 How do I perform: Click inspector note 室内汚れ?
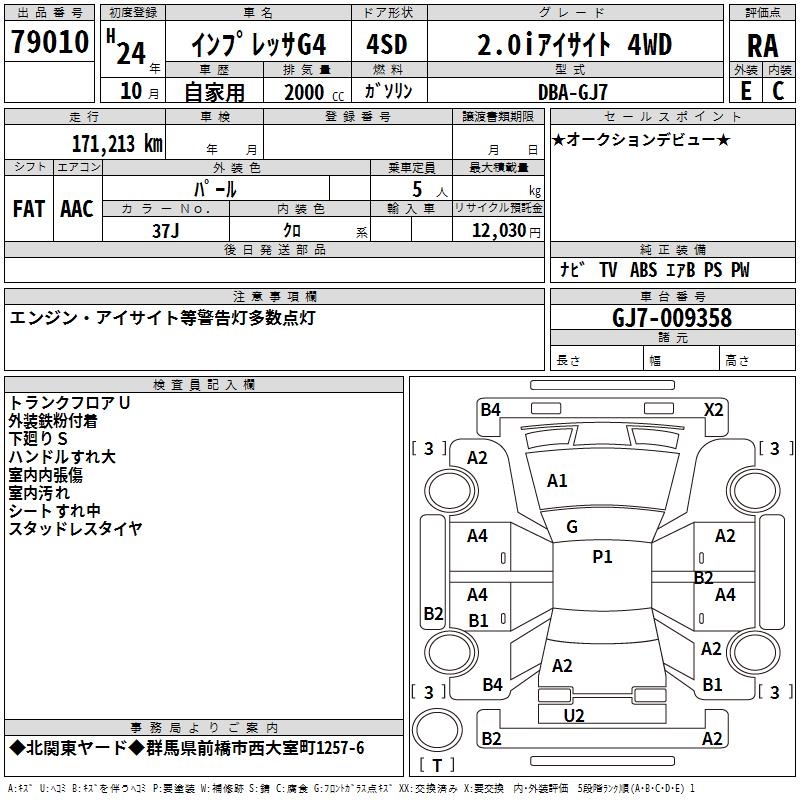[39, 493]
